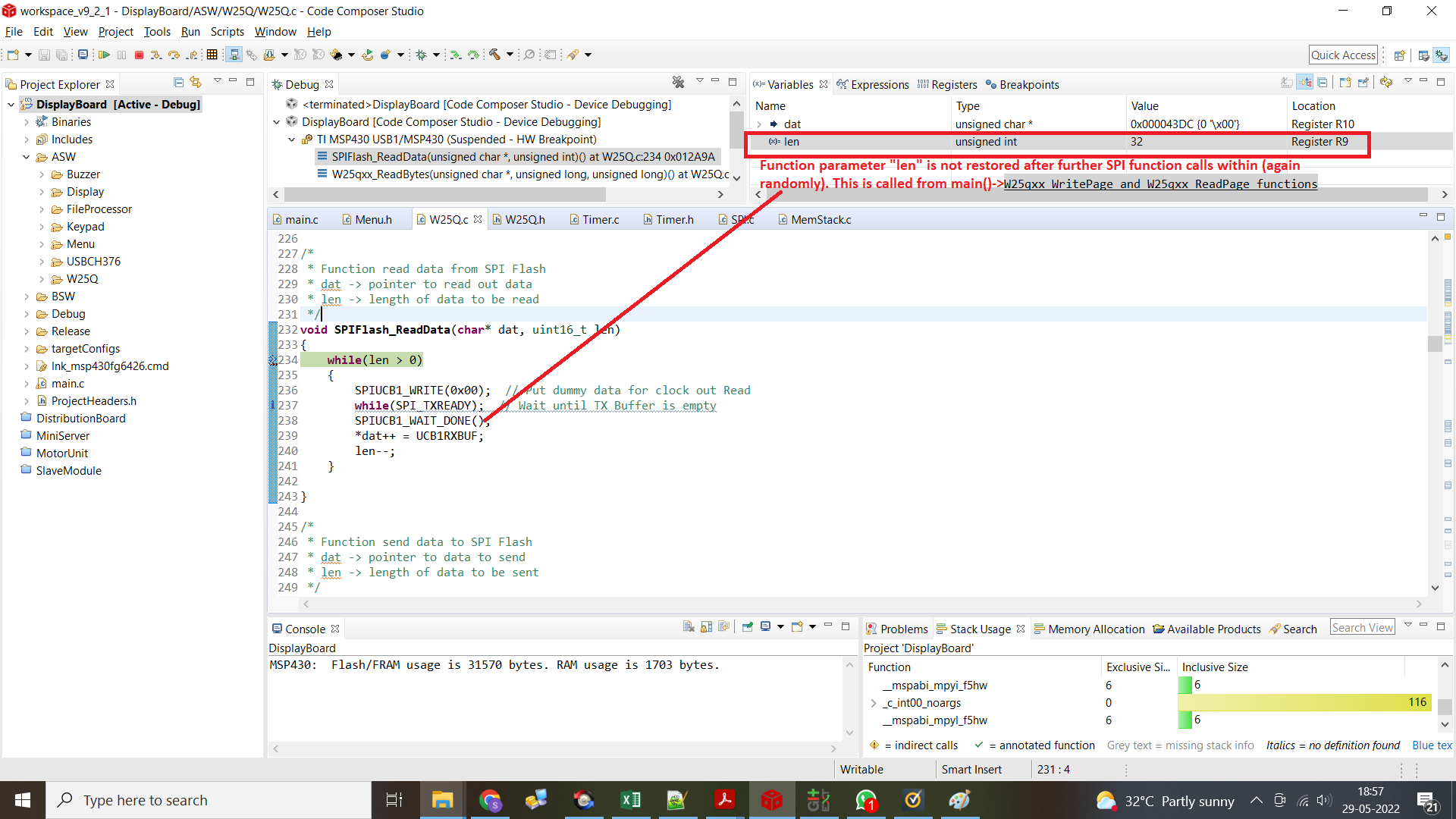Open the Scripts menu

pyautogui.click(x=227, y=32)
